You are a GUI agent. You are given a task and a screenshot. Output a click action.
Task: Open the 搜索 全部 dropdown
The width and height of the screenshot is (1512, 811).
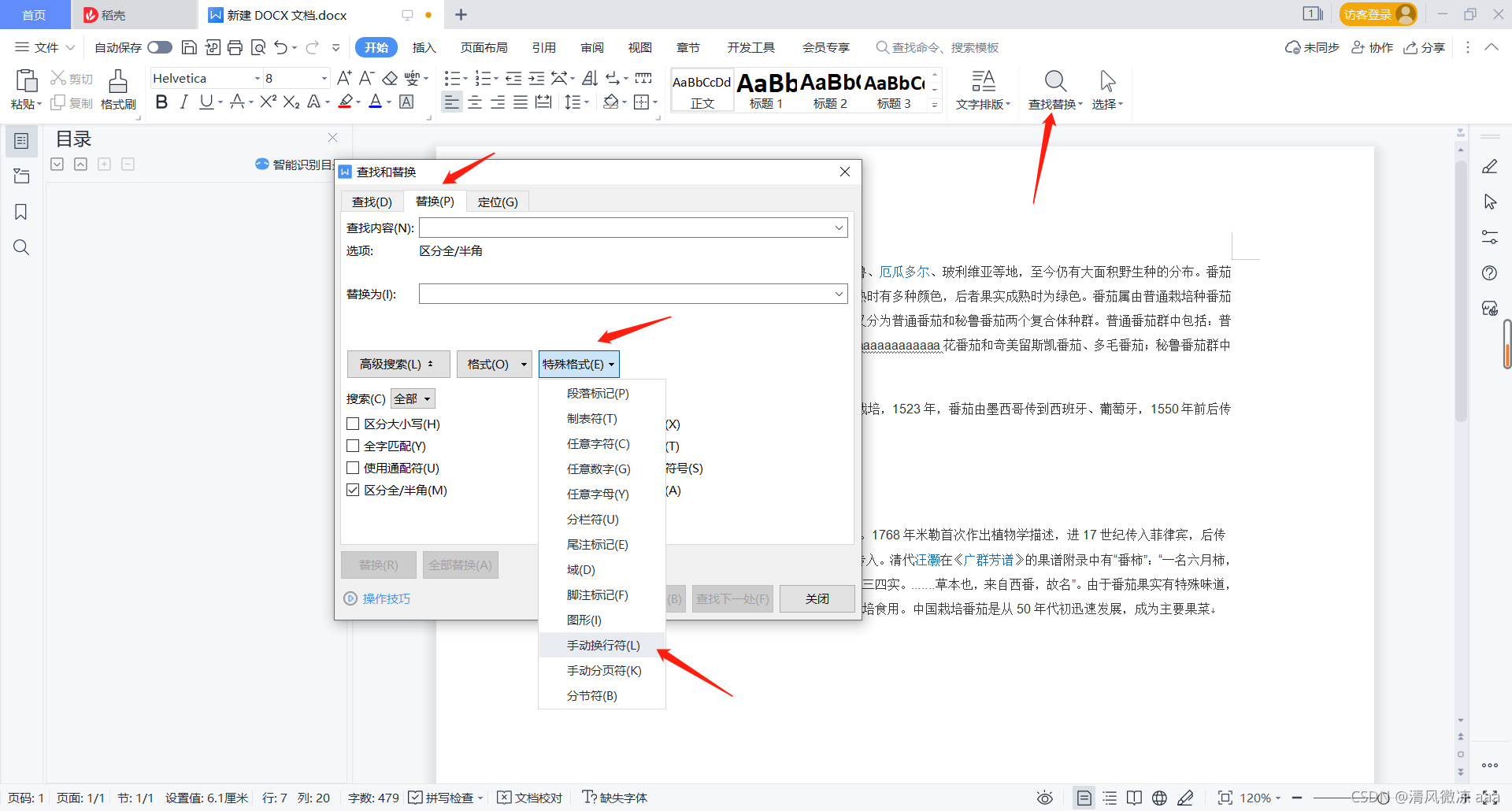click(x=412, y=398)
